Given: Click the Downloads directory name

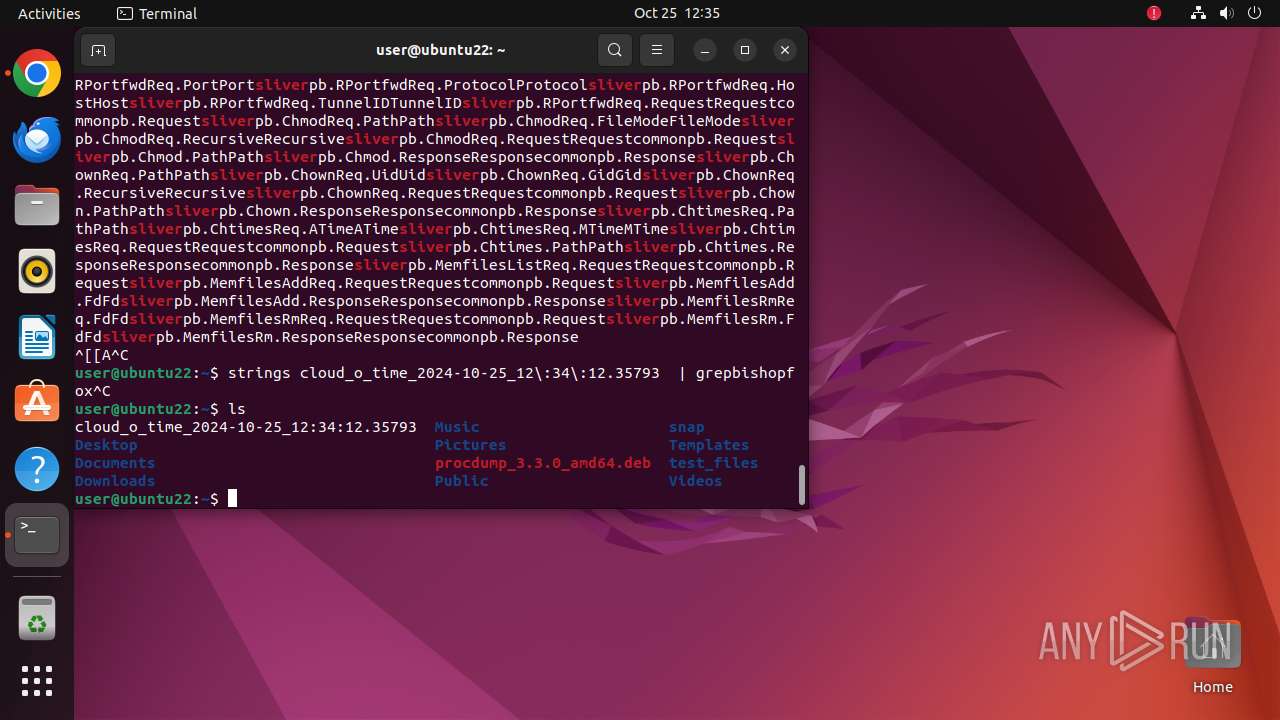Looking at the screenshot, I should pyautogui.click(x=115, y=481).
